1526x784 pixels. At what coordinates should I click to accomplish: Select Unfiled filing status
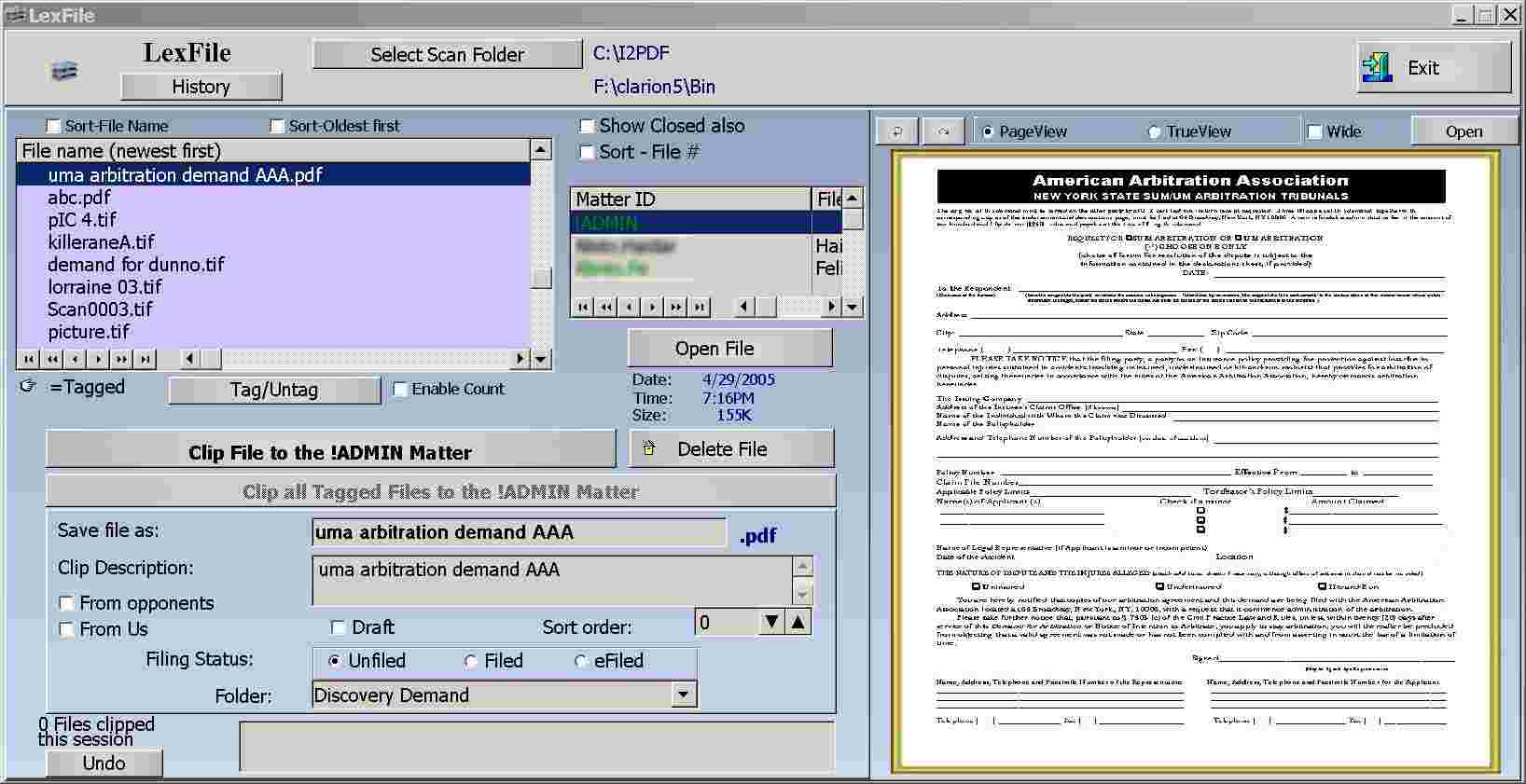334,661
